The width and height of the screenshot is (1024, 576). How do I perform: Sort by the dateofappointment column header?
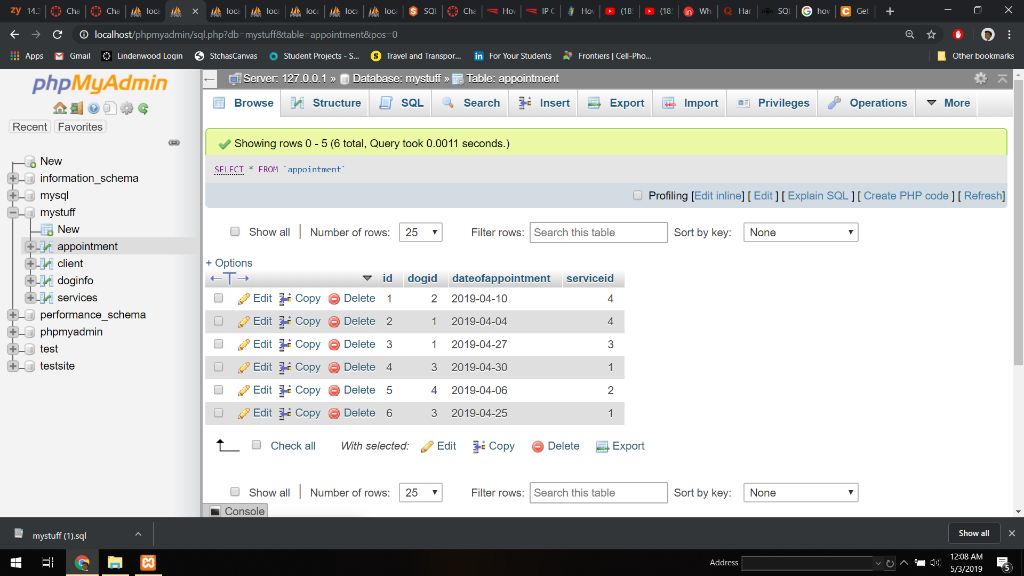click(x=501, y=278)
